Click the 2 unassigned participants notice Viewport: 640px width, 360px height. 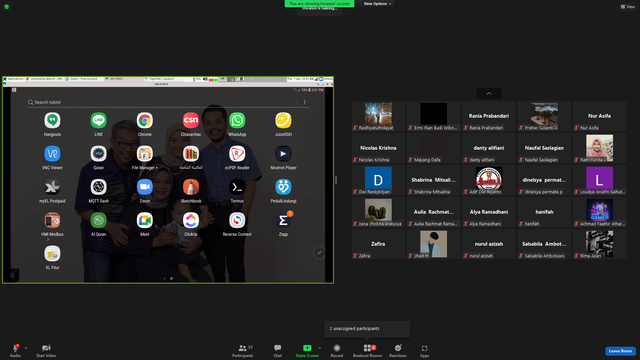pos(367,329)
